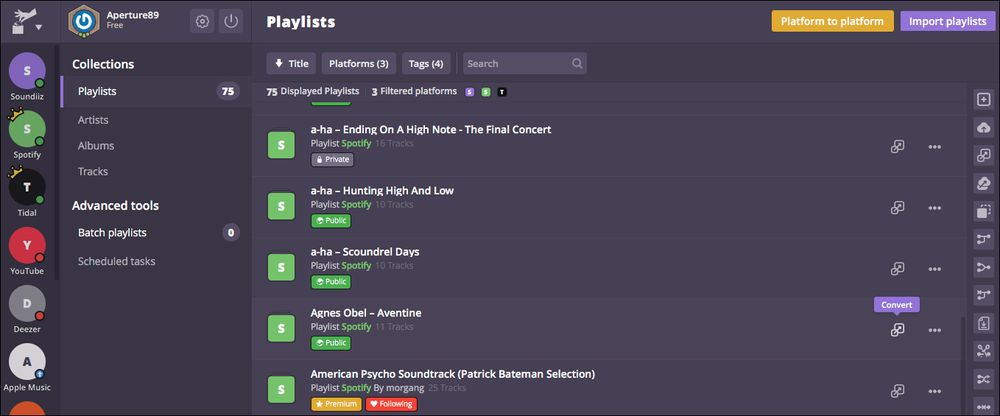This screenshot has width=1000, height=416.
Task: Select the YouTube platform in sidebar
Action: click(27, 251)
